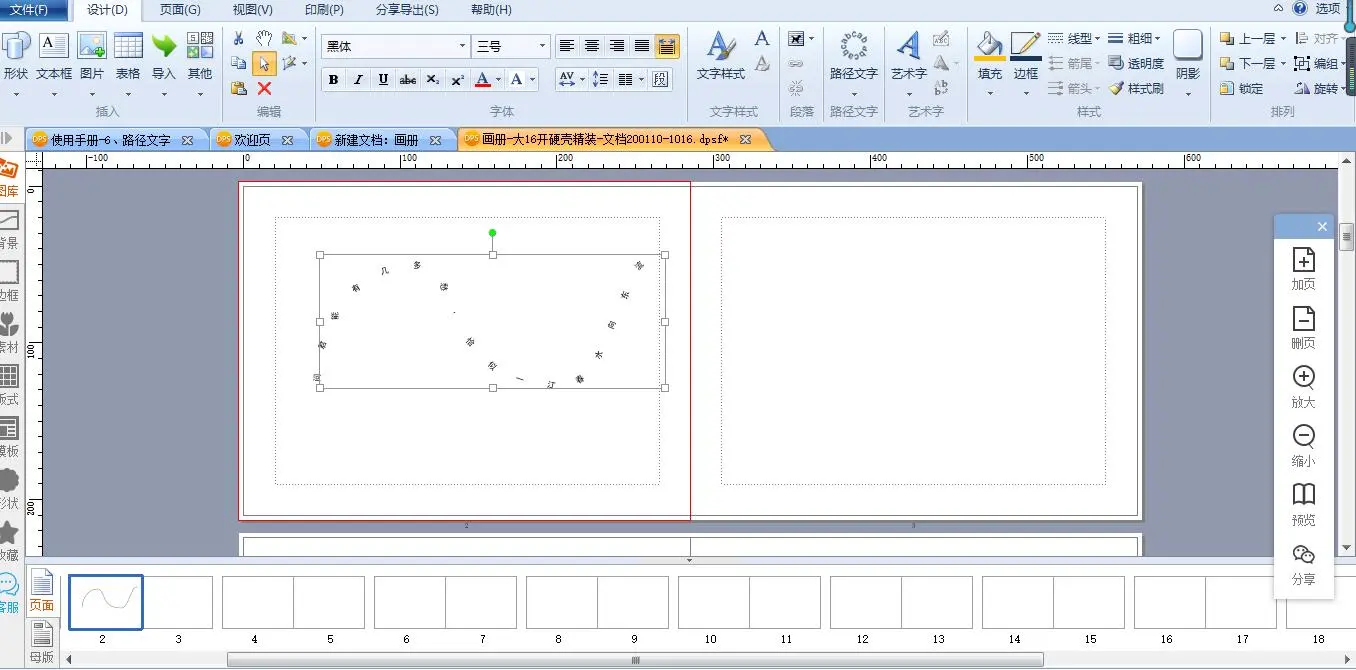Expand the line type (线型) dropdown
The height and width of the screenshot is (670, 1356).
[x=1074, y=39]
